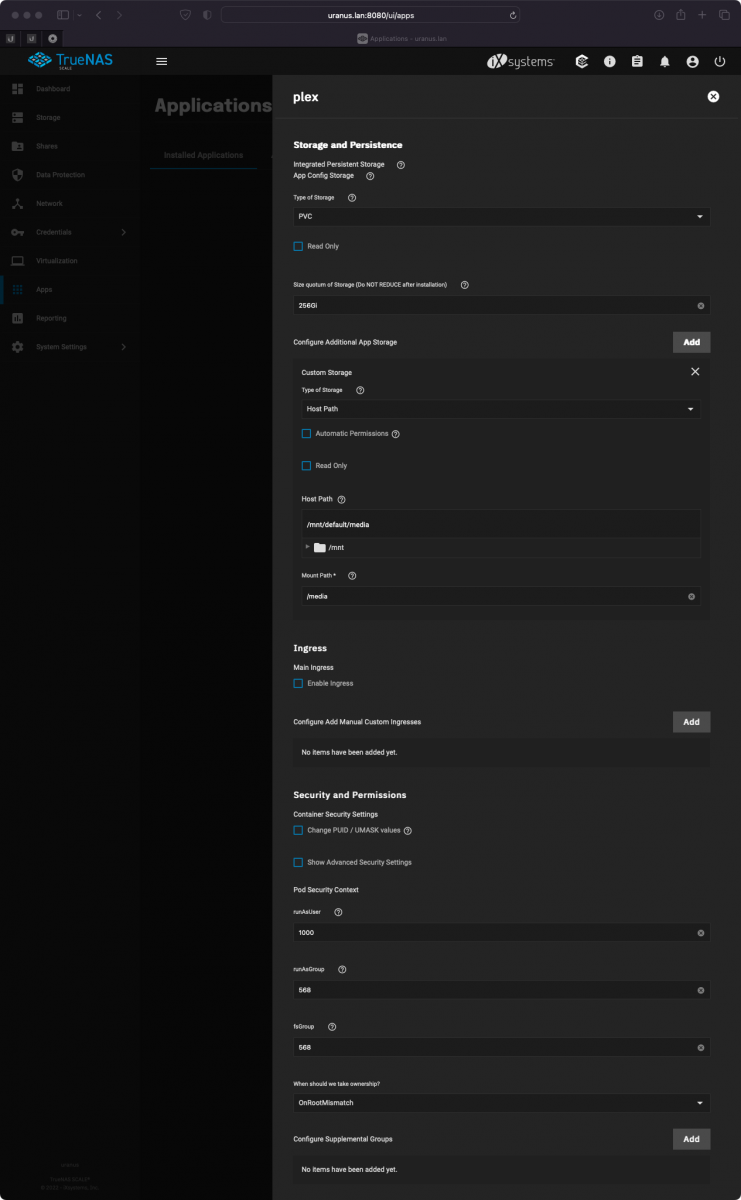Switch to Installed Applications tab
741x1200 pixels.
(203, 155)
